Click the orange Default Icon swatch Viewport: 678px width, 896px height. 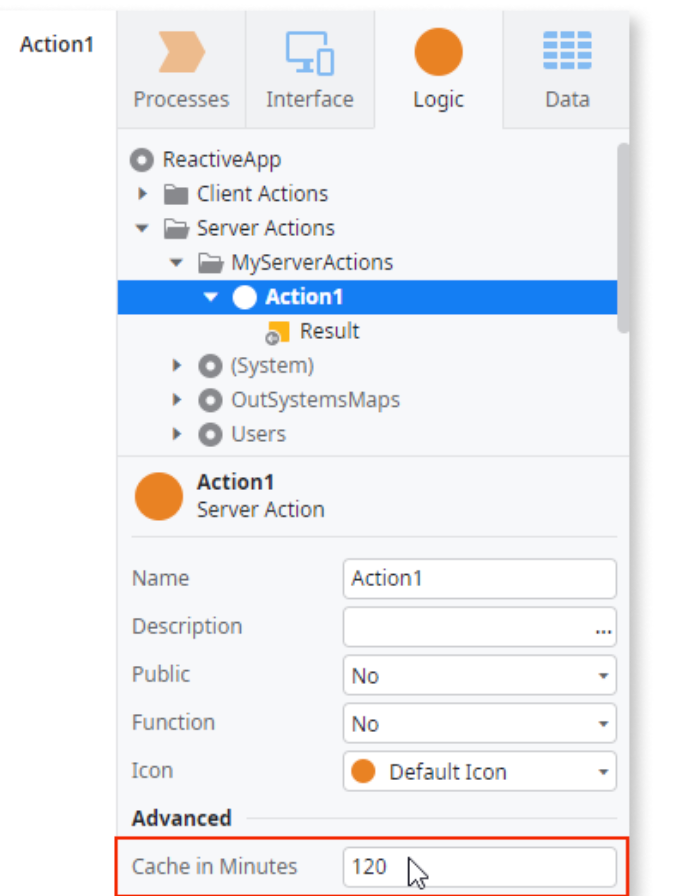(364, 771)
